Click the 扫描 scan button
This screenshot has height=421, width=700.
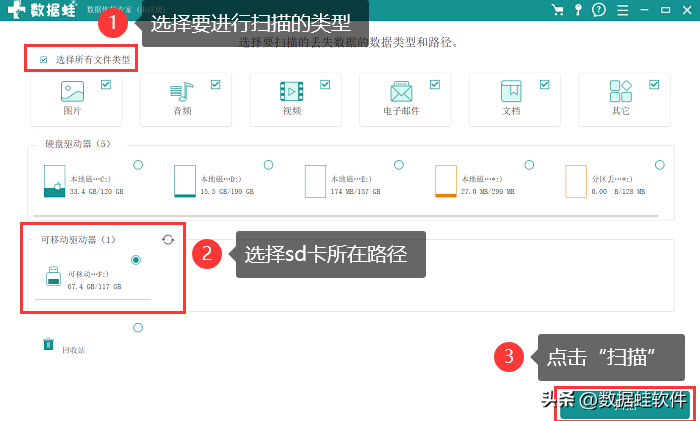coord(625,405)
